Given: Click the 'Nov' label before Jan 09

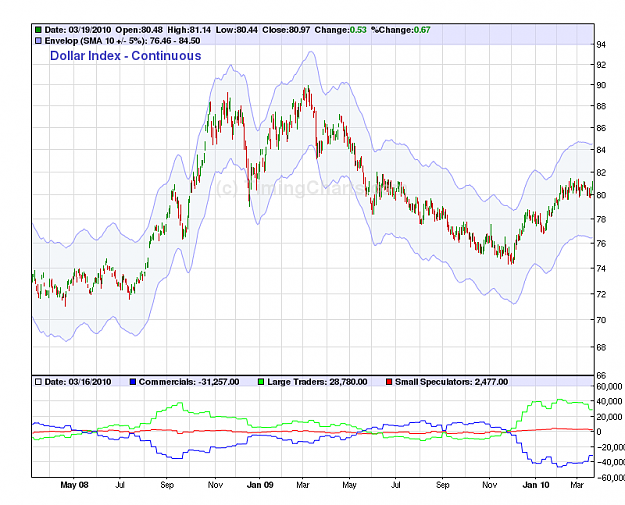Looking at the screenshot, I should pyautogui.click(x=215, y=485).
